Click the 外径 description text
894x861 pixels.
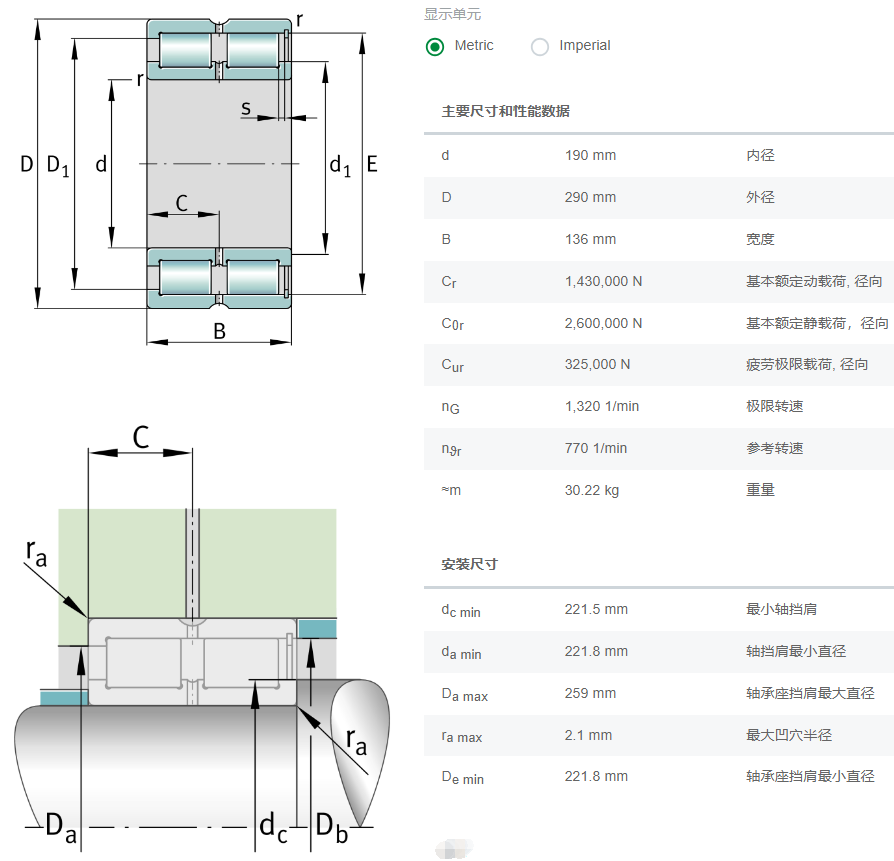point(760,197)
